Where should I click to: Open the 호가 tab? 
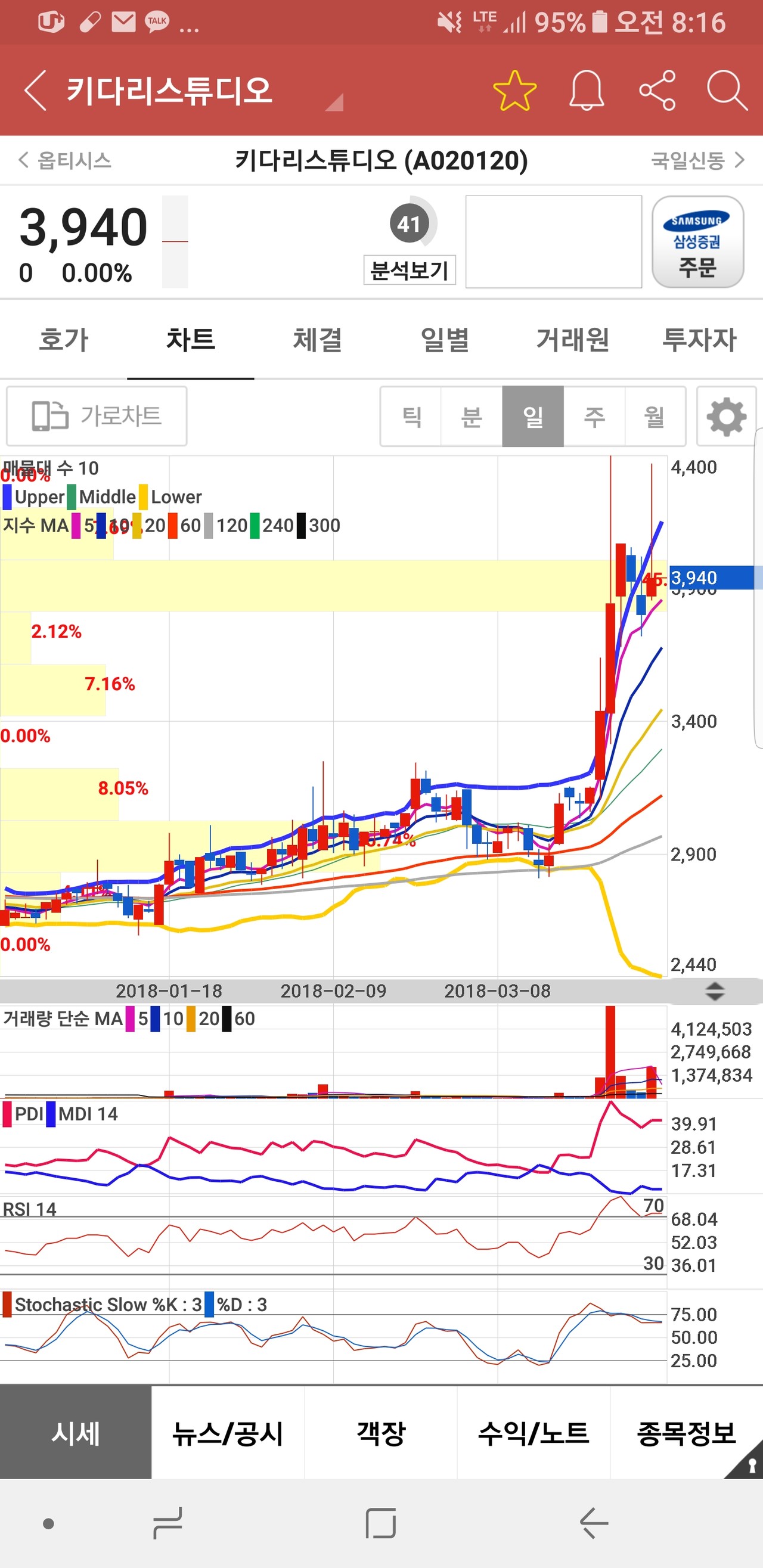tap(63, 339)
